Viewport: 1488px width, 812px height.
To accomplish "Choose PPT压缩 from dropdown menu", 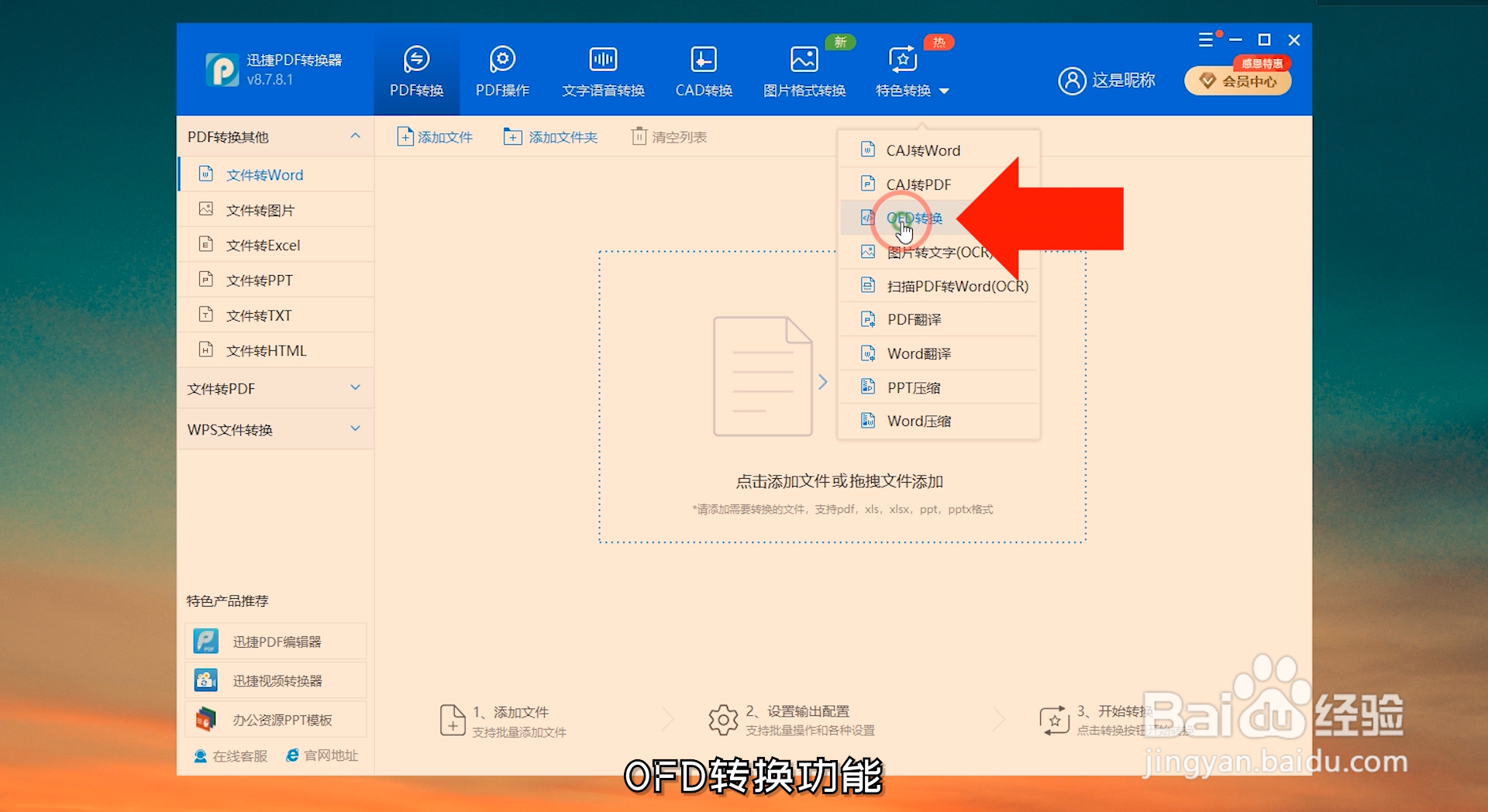I will coord(939,387).
